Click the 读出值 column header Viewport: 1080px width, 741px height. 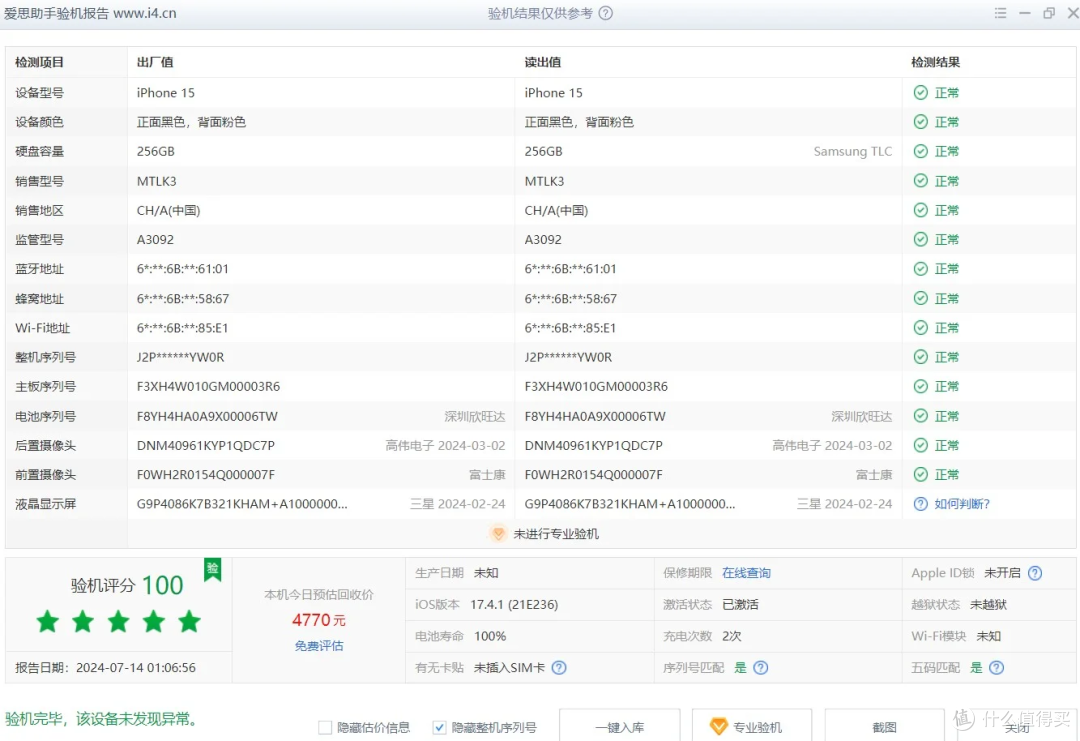[x=543, y=62]
